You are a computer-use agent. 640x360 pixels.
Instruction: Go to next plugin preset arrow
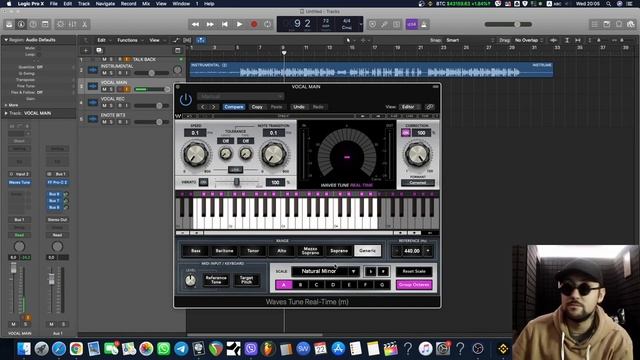pyautogui.click(x=213, y=107)
